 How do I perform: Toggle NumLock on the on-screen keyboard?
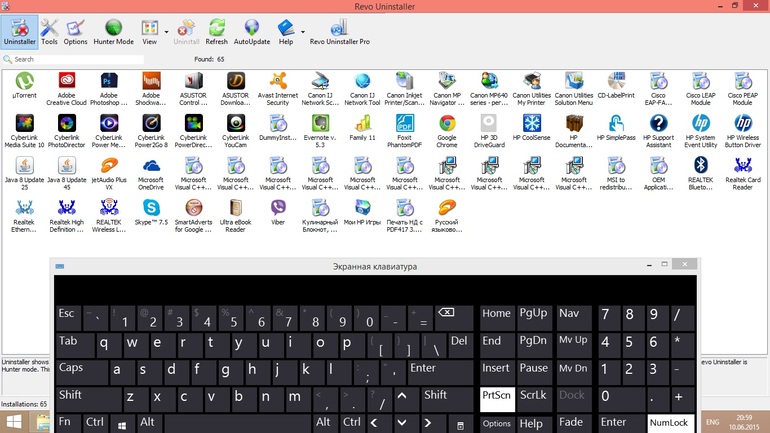670,423
